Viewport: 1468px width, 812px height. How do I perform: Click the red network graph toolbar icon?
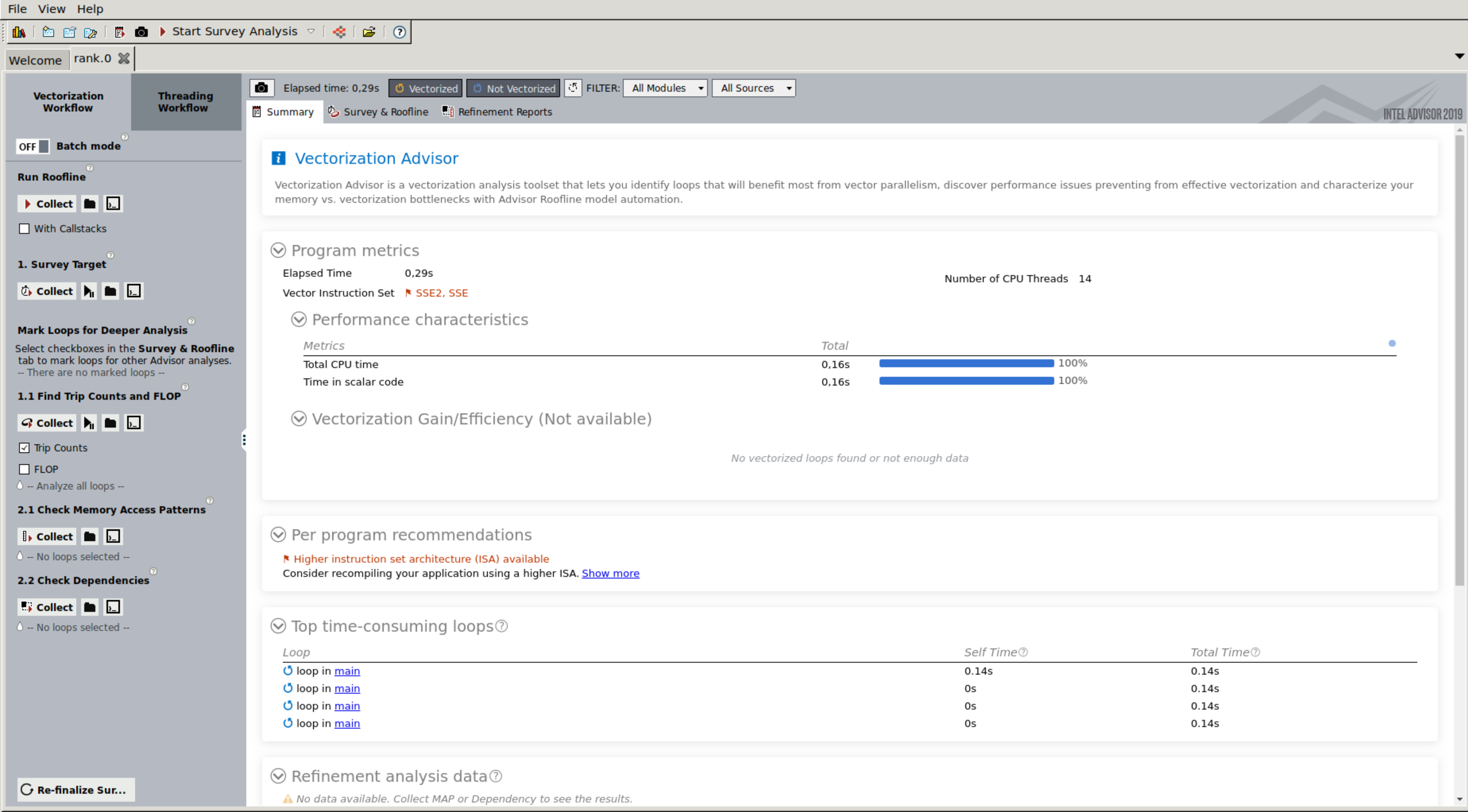(340, 32)
